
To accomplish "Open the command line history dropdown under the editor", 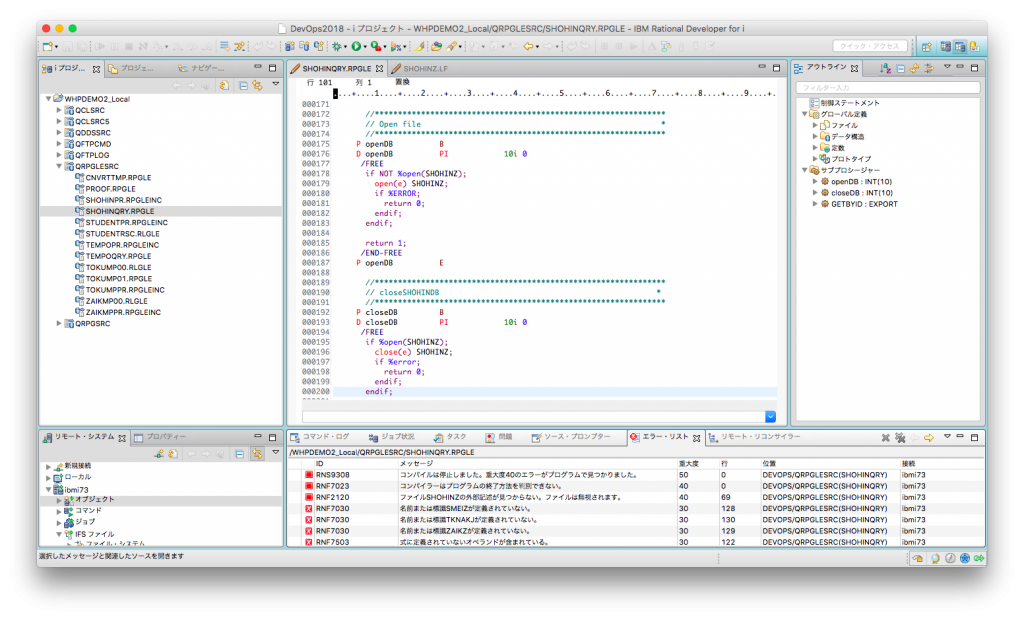I will click(x=770, y=416).
